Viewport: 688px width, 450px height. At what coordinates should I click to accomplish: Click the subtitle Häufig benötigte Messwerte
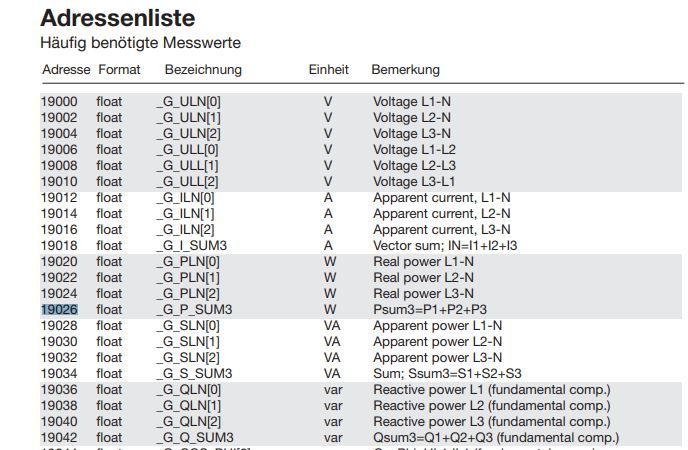(x=140, y=43)
